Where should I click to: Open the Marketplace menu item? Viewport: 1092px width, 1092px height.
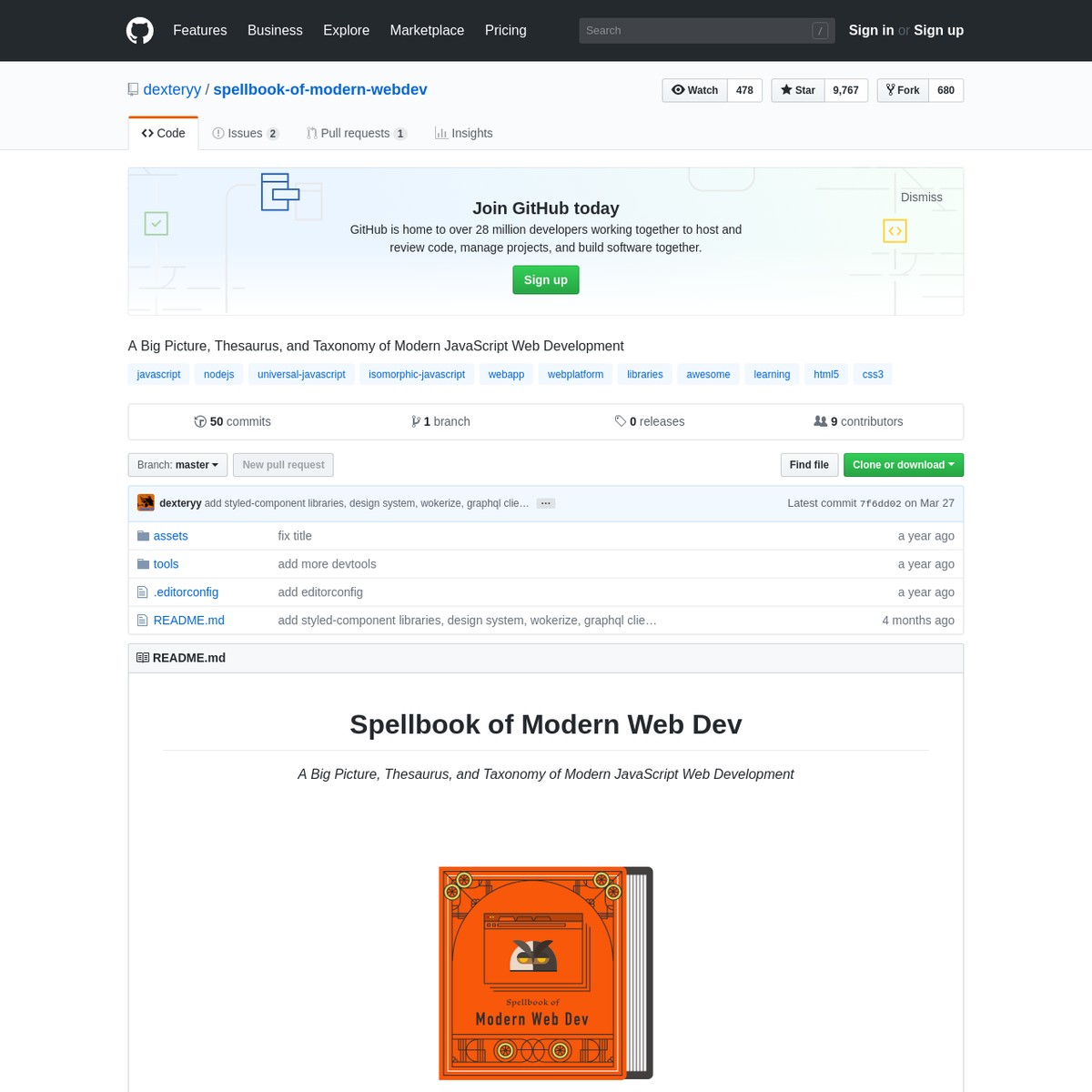[x=427, y=30]
